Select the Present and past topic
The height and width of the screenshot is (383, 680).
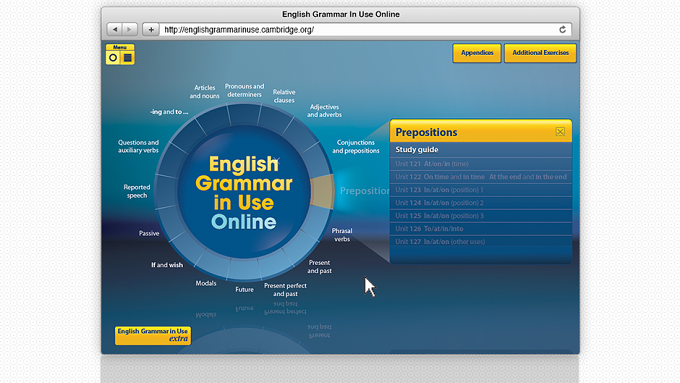click(x=320, y=266)
